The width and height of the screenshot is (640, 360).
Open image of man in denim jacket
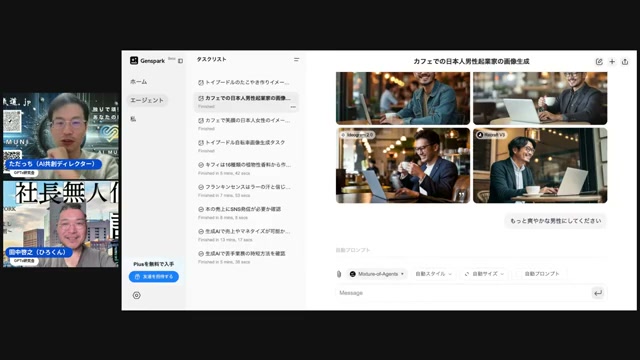tap(403, 98)
